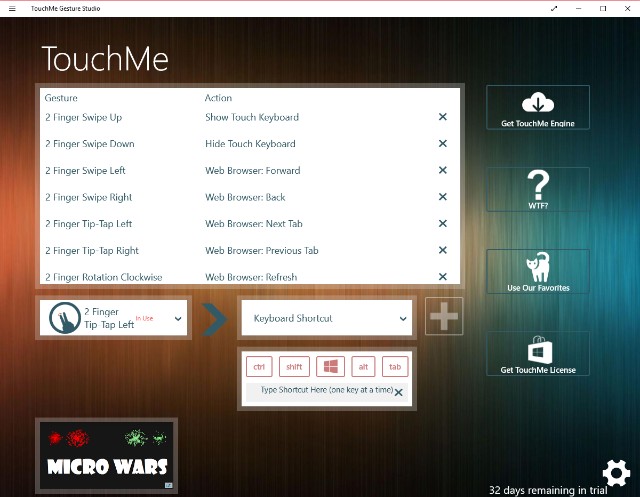
Task: Delete the 2 Finger Swipe Down mapping
Action: pyautogui.click(x=442, y=144)
